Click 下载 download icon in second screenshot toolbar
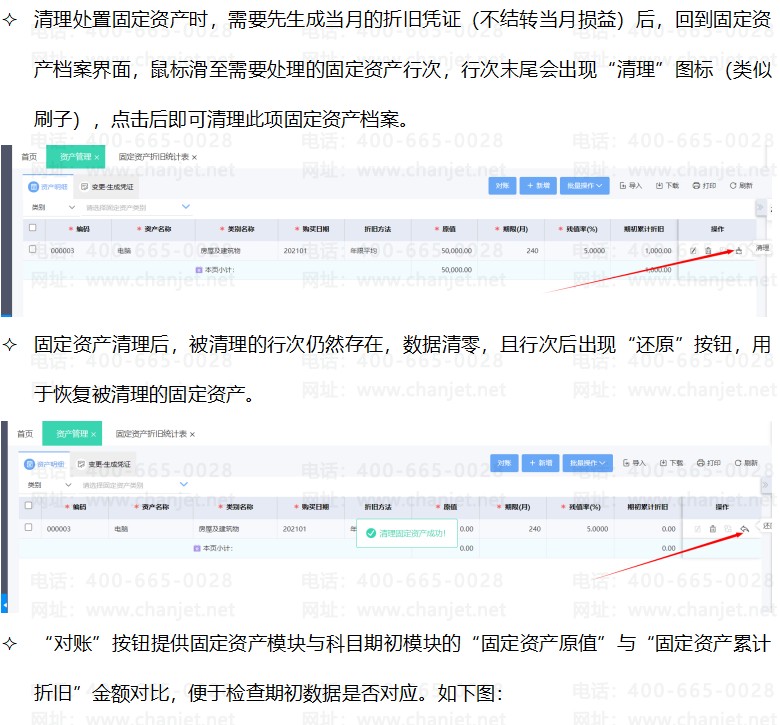 [663, 463]
